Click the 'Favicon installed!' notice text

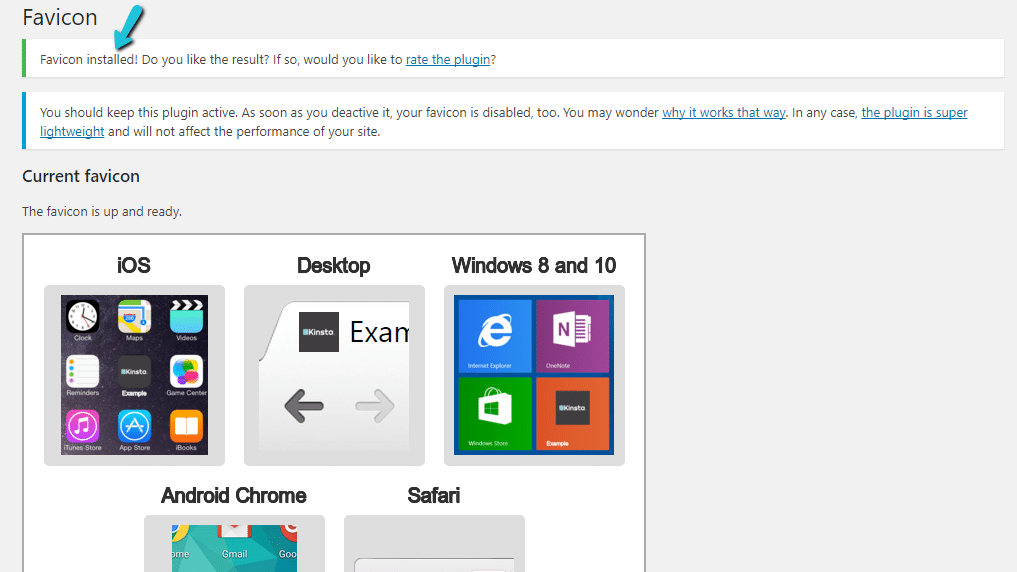(89, 60)
